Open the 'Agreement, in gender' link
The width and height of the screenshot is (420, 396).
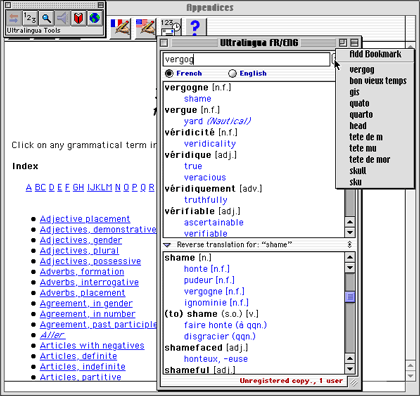click(86, 304)
